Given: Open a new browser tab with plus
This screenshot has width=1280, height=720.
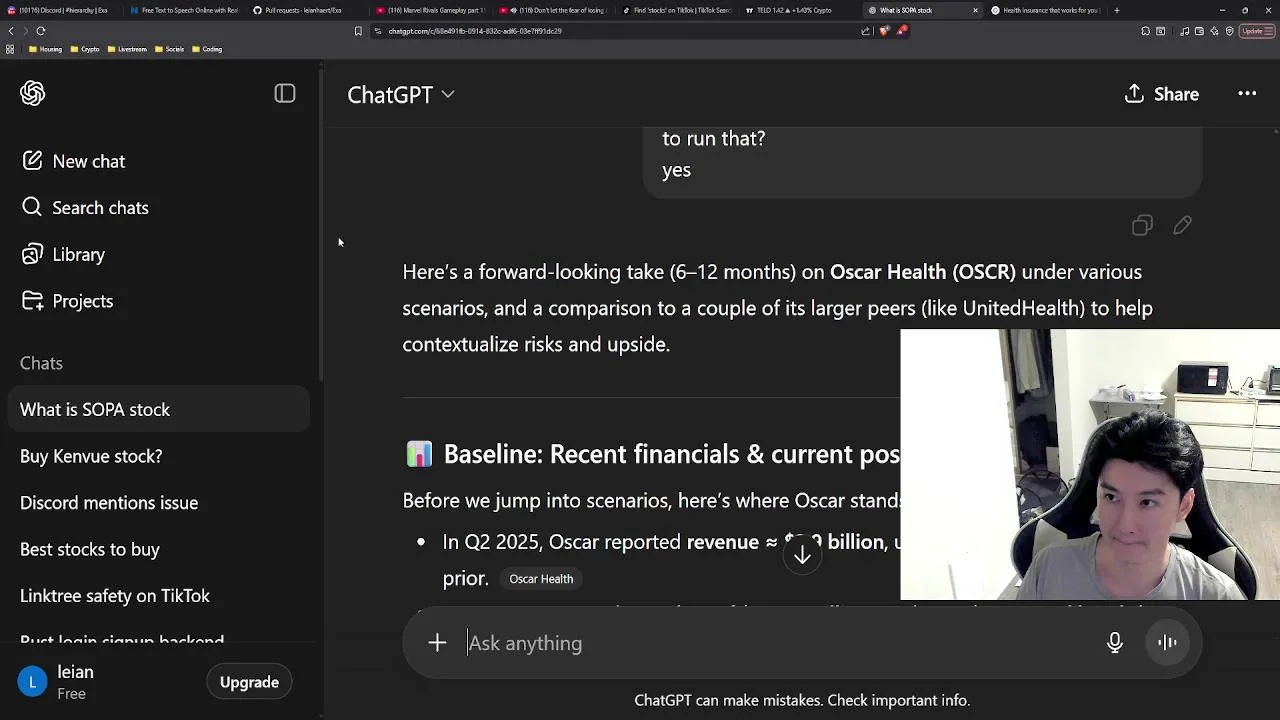Looking at the screenshot, I should [1116, 10].
